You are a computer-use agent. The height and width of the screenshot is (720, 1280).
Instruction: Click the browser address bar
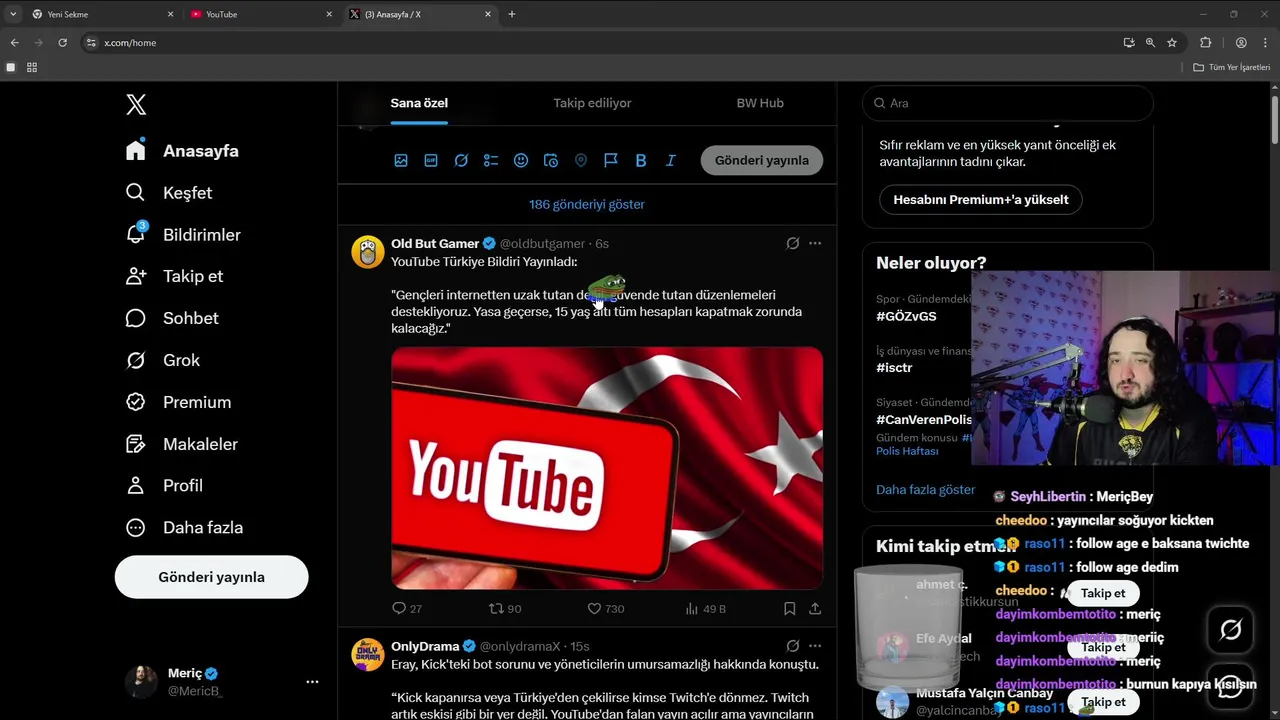[x=600, y=43]
